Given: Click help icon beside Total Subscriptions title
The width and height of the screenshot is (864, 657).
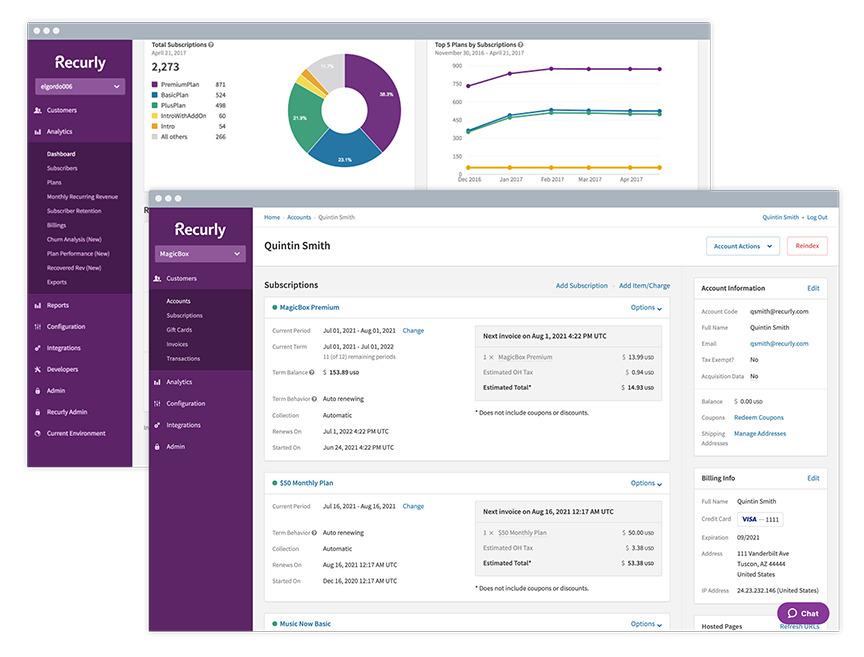Looking at the screenshot, I should tap(211, 45).
